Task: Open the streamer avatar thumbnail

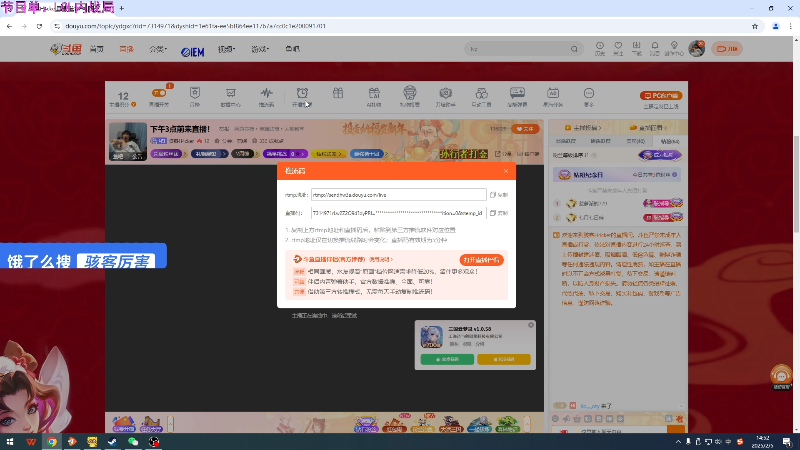Action: [x=128, y=141]
